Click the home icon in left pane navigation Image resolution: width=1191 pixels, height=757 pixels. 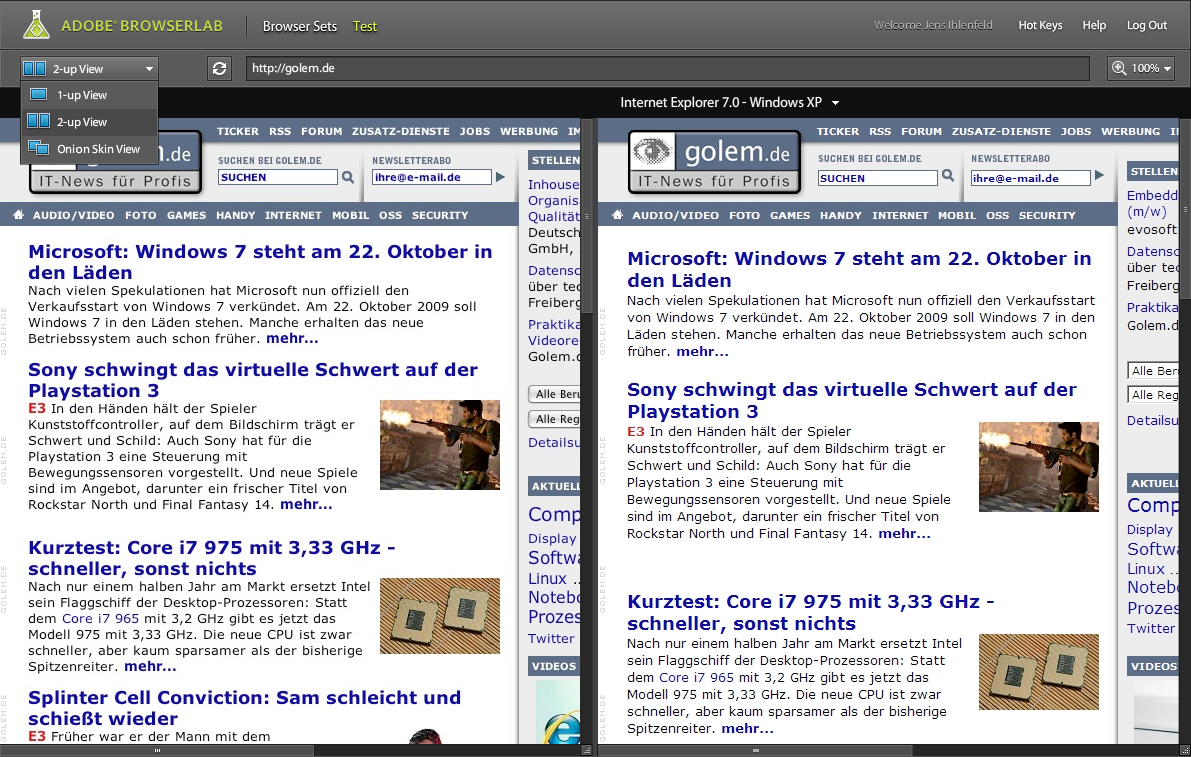point(18,215)
